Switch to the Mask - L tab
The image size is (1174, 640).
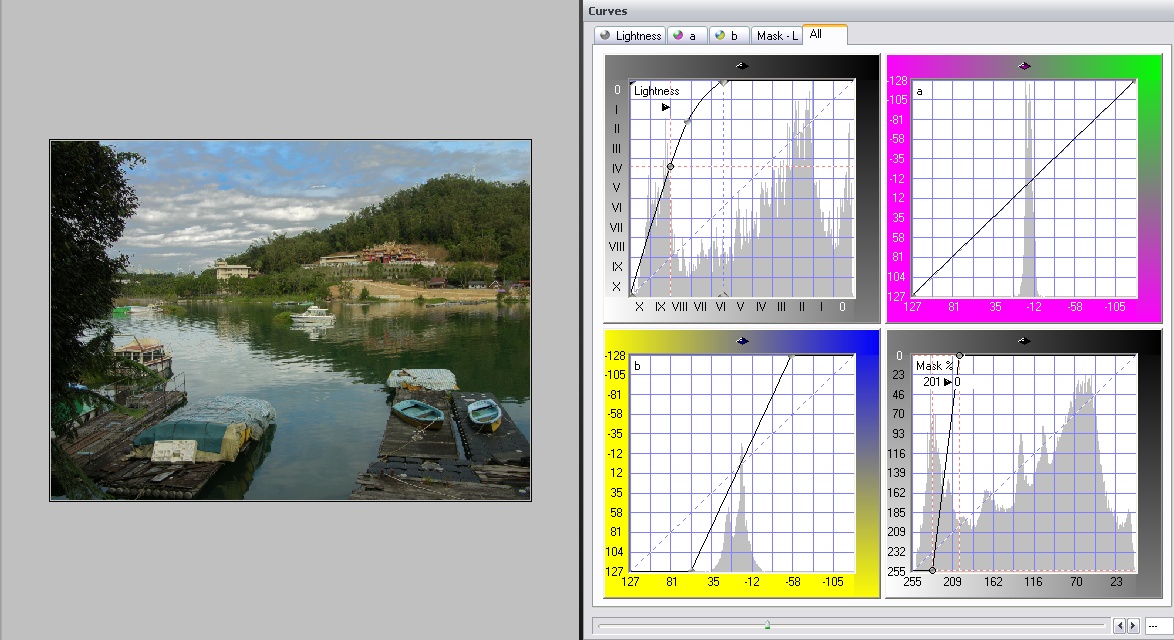pyautogui.click(x=776, y=36)
